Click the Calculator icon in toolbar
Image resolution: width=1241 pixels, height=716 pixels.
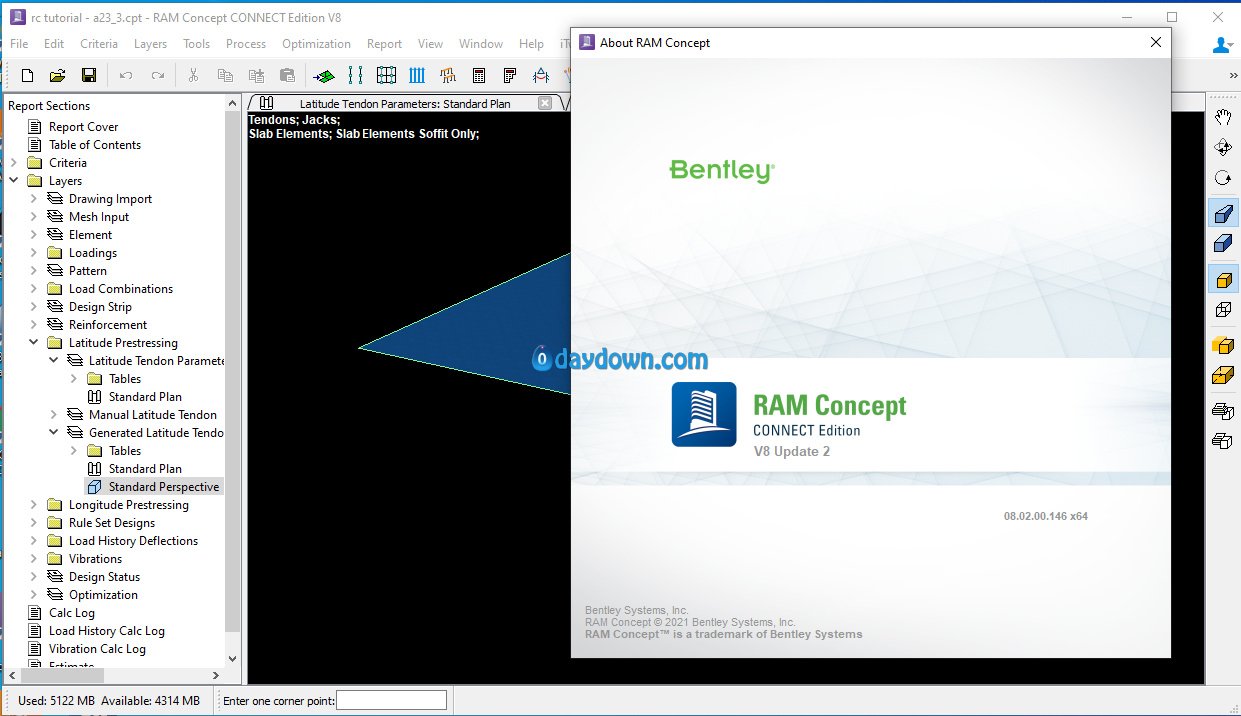(x=479, y=75)
